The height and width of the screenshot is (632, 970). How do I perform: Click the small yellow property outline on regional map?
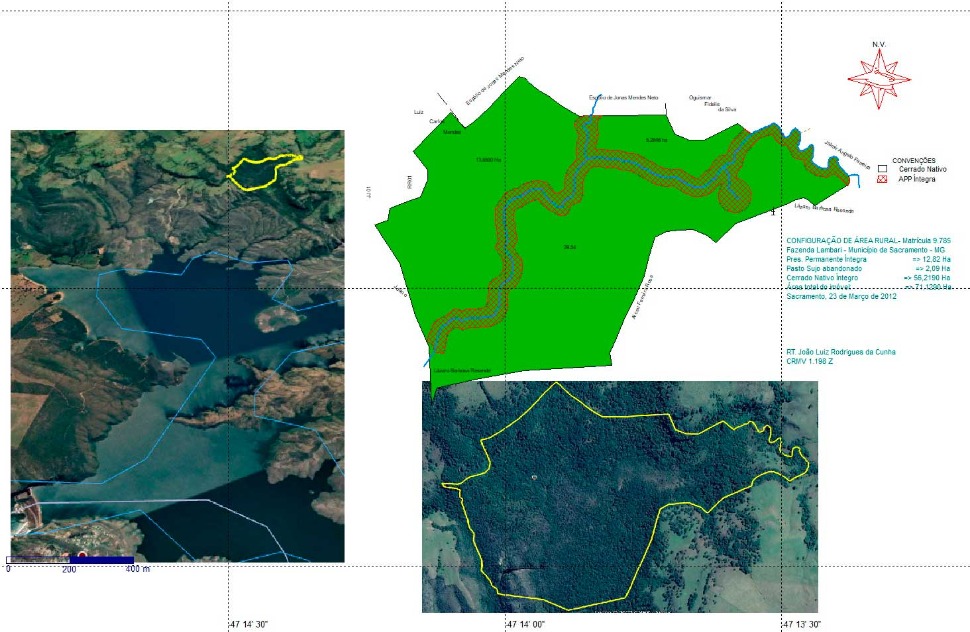(x=265, y=172)
